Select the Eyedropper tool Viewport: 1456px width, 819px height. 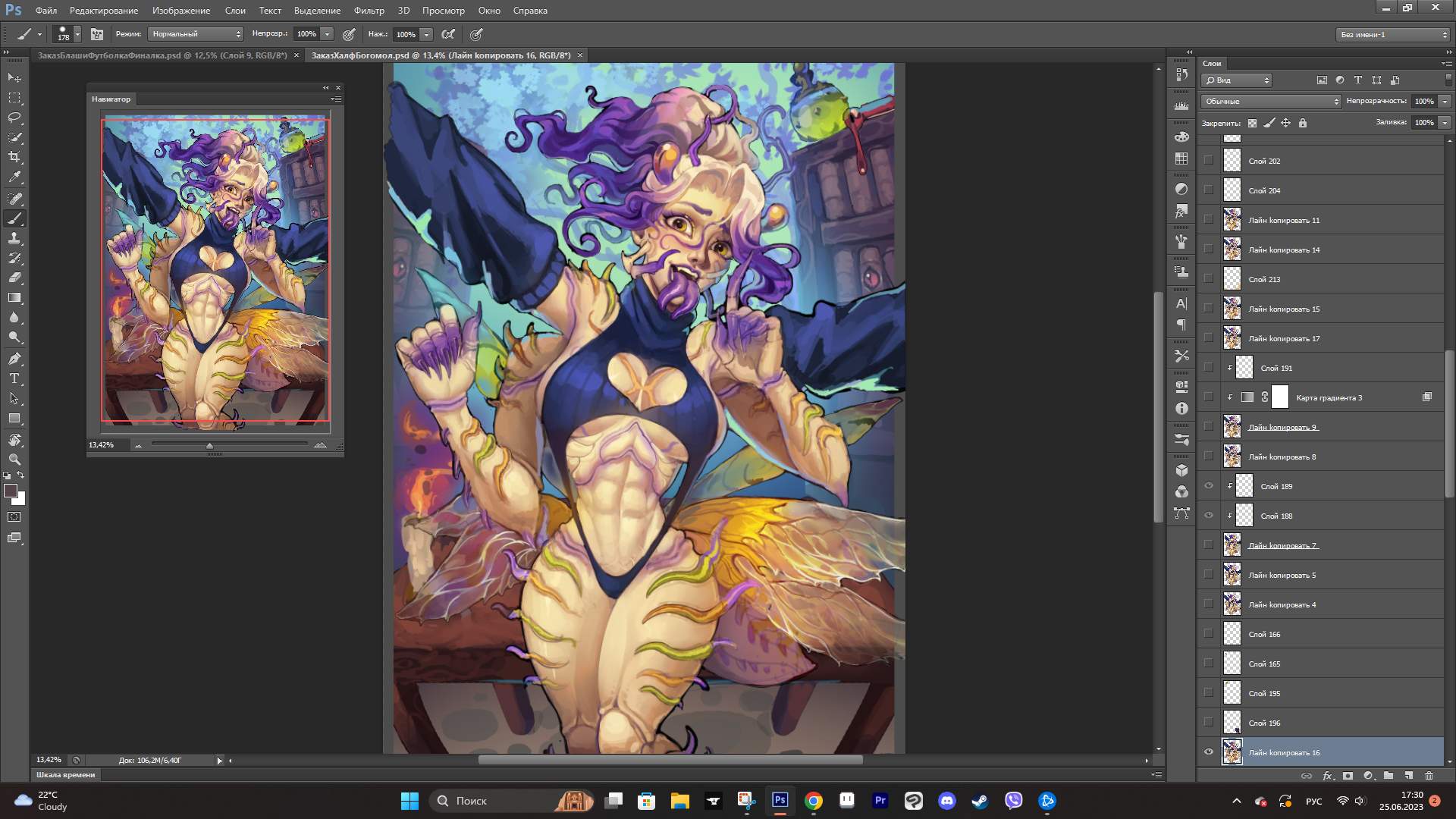click(x=14, y=177)
